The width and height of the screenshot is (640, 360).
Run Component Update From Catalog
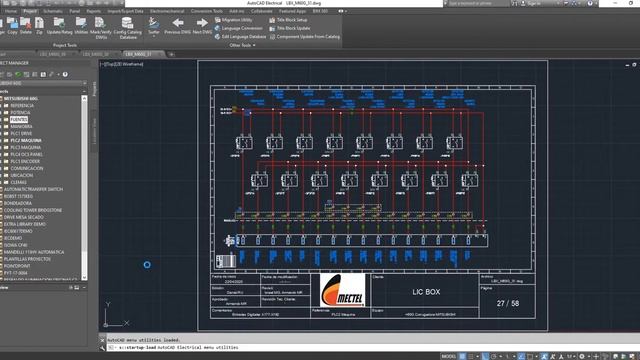click(304, 37)
